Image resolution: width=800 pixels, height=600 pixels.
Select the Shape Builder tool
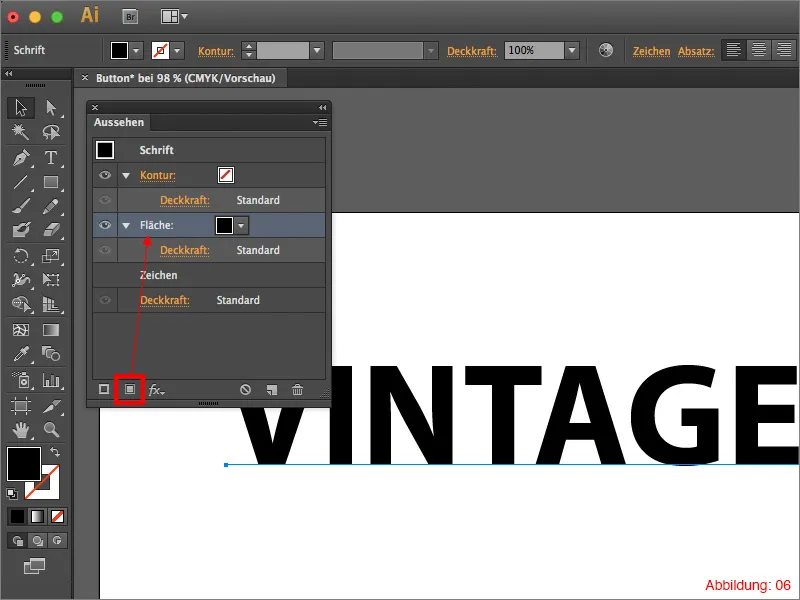pyautogui.click(x=21, y=304)
